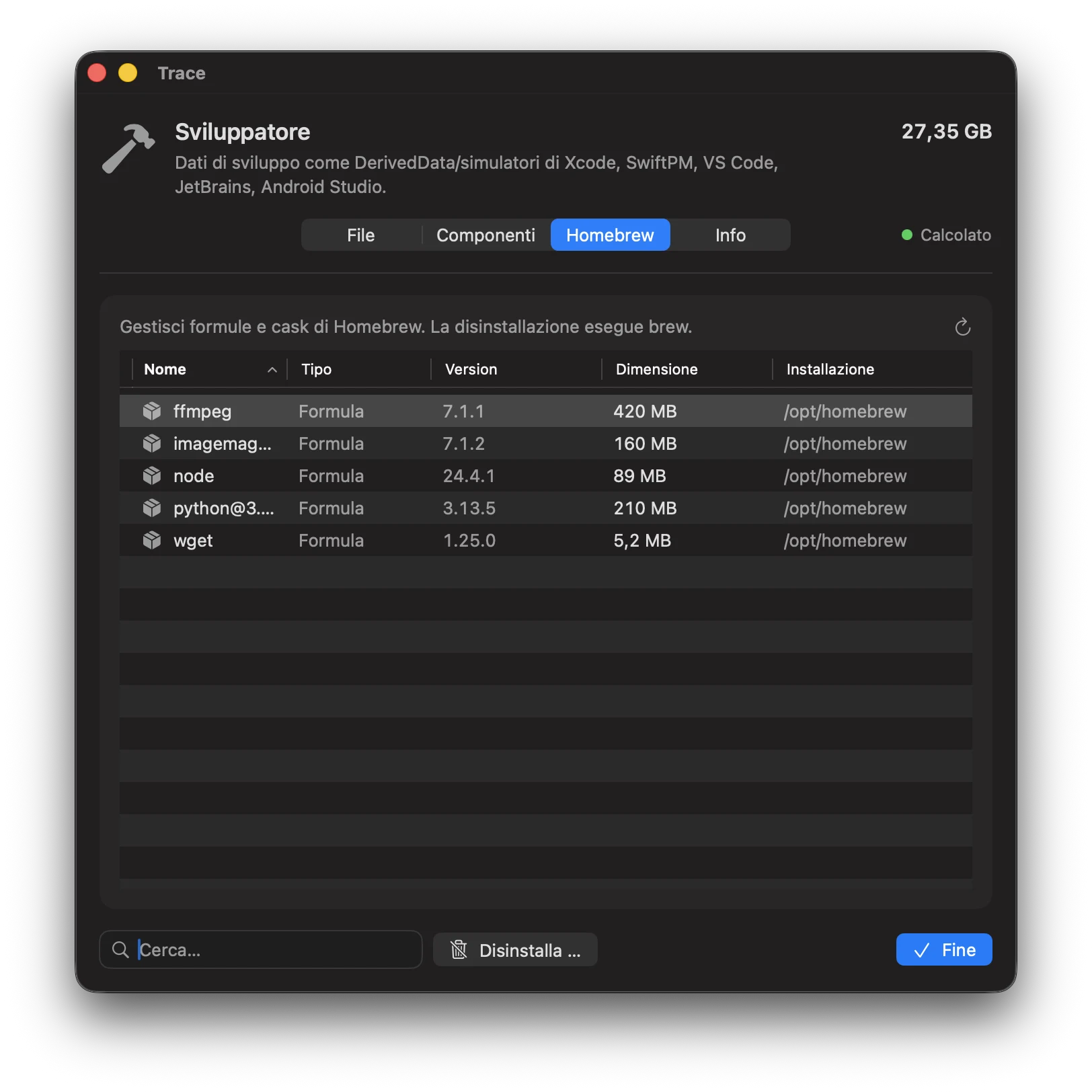Select the Homebrew tab
Image resolution: width=1092 pixels, height=1092 pixels.
pos(610,235)
